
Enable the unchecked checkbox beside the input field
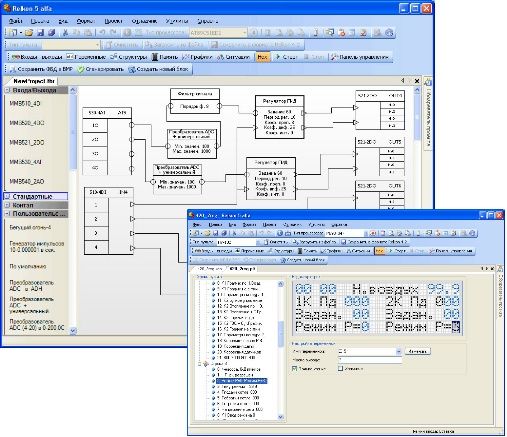pos(340,368)
